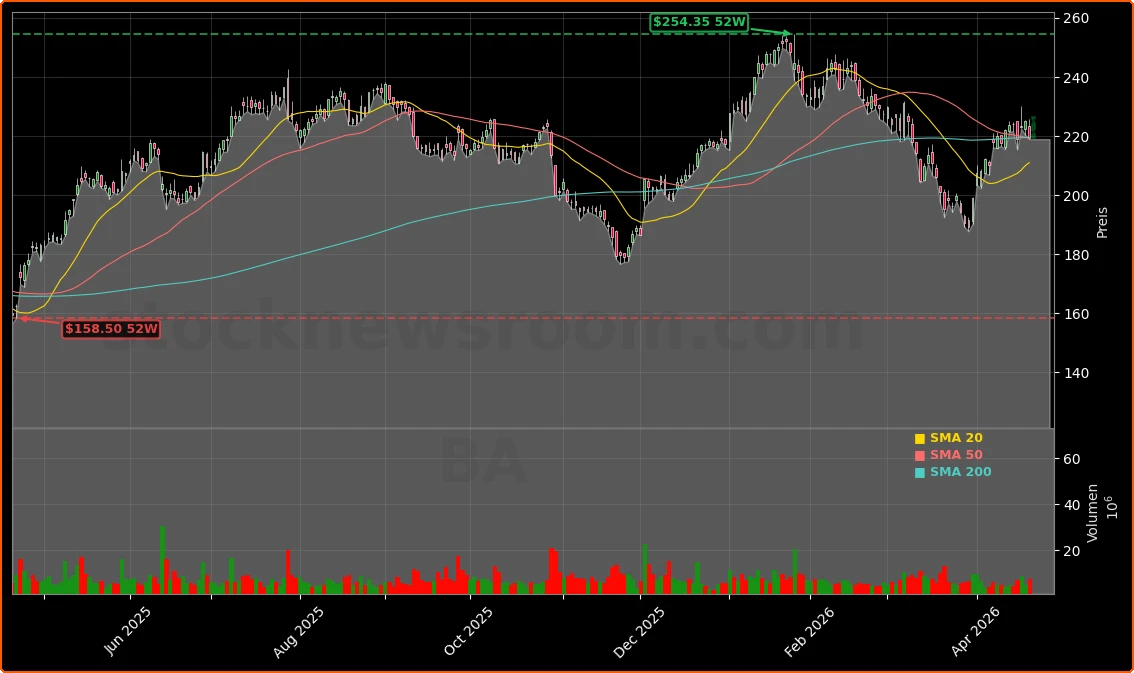Viewport: 1134px width, 673px height.
Task: Click the Preis axis title
Action: (x=1102, y=222)
